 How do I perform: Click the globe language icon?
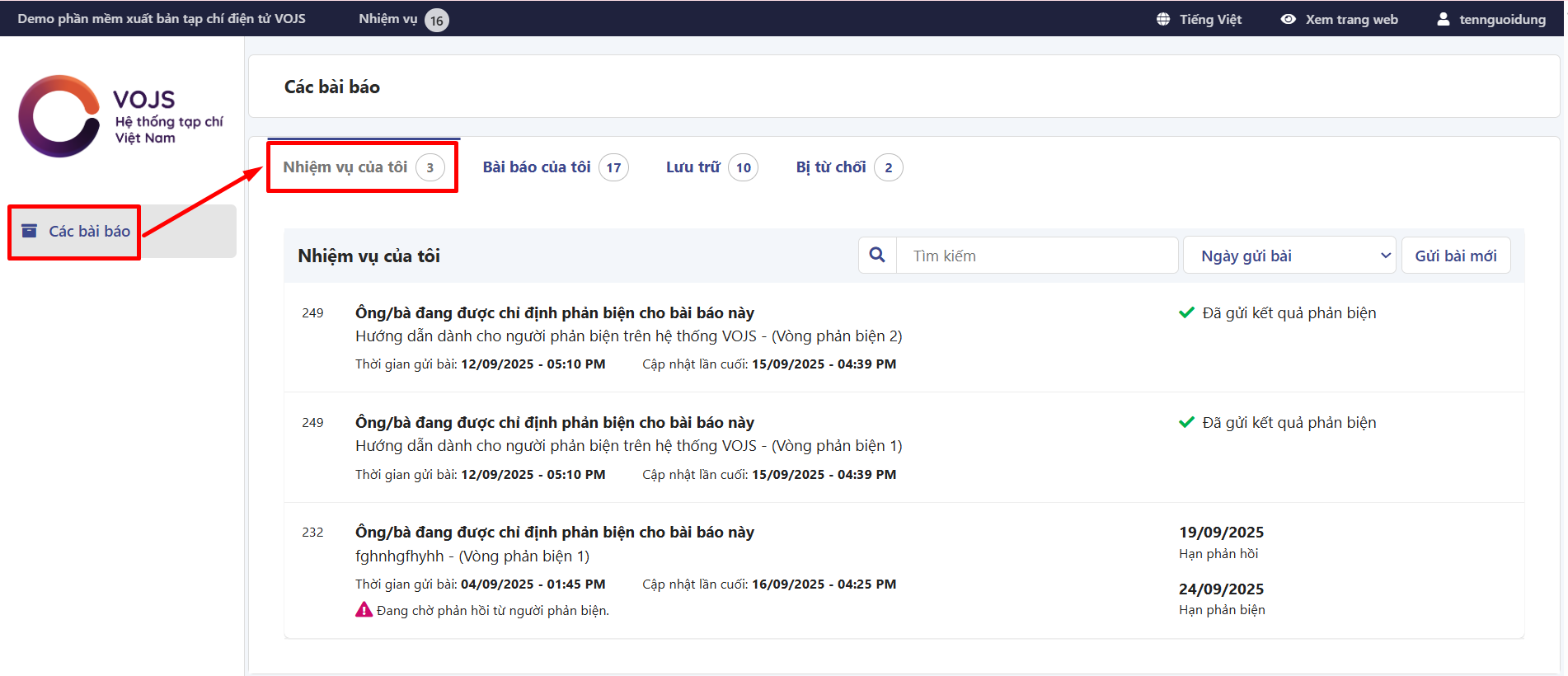pyautogui.click(x=1162, y=19)
